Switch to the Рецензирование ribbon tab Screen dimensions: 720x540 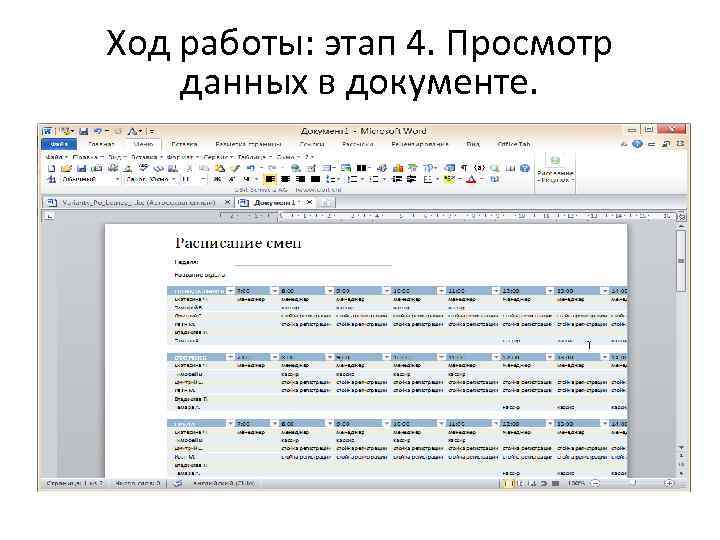point(420,144)
